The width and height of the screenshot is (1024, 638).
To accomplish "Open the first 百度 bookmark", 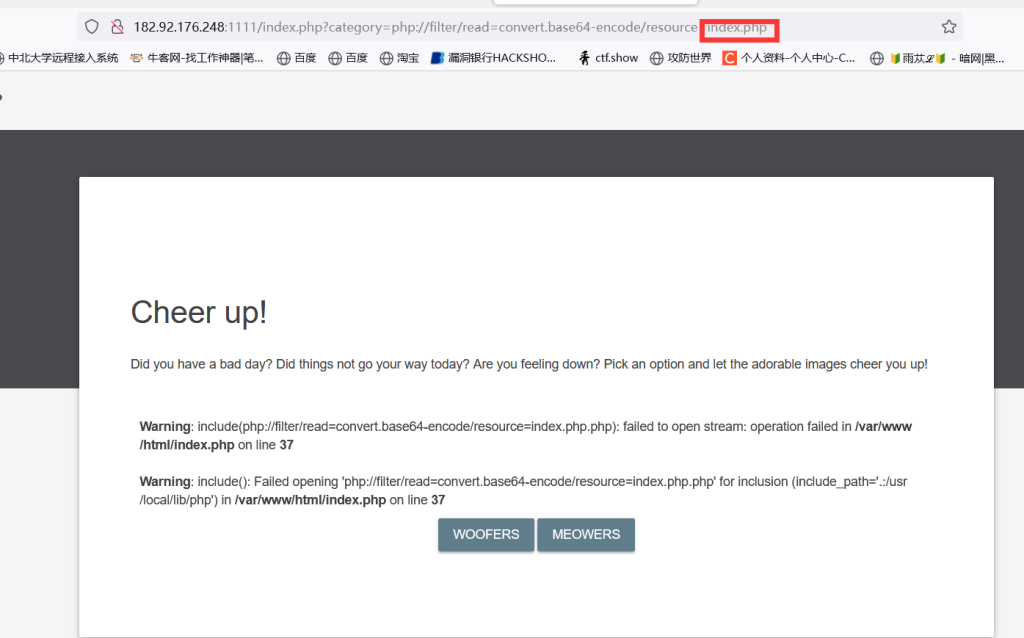I will point(296,58).
